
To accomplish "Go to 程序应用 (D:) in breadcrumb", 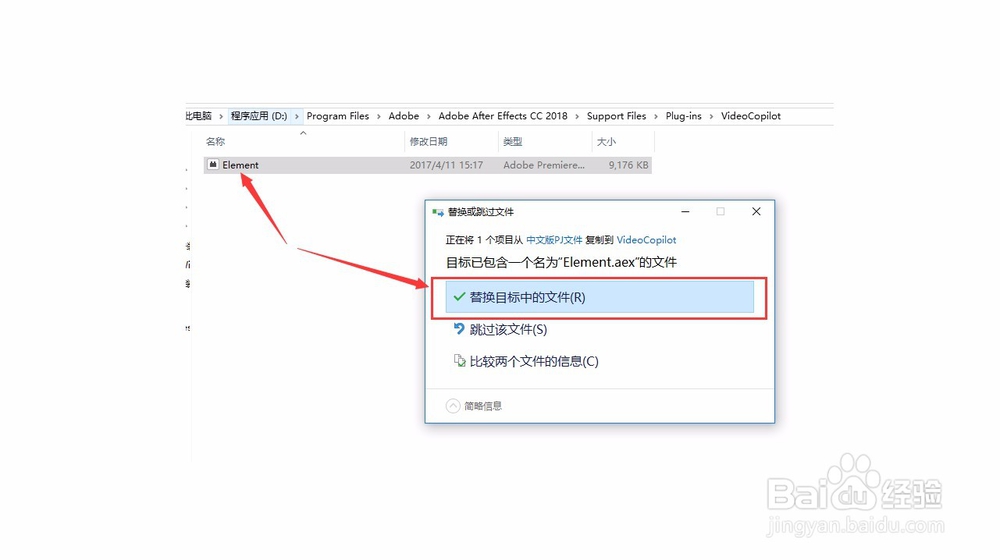I will tap(259, 116).
